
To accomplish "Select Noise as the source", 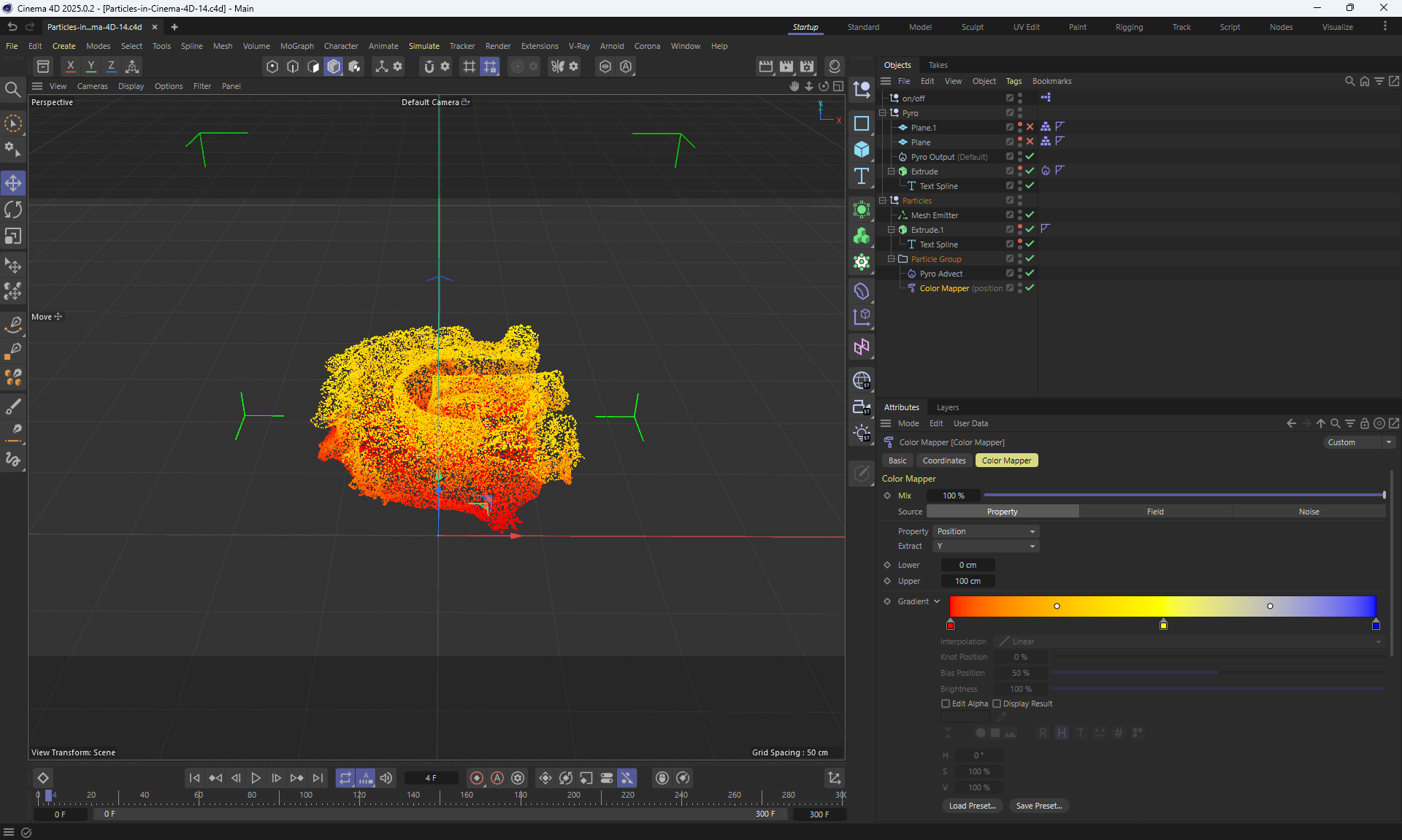I will [1309, 512].
